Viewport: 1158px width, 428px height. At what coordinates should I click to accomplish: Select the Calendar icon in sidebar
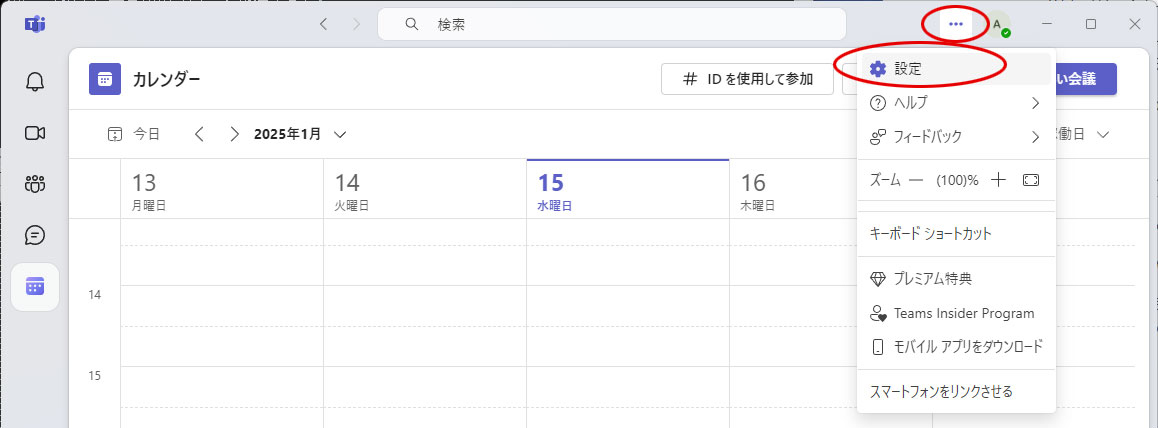click(x=35, y=287)
